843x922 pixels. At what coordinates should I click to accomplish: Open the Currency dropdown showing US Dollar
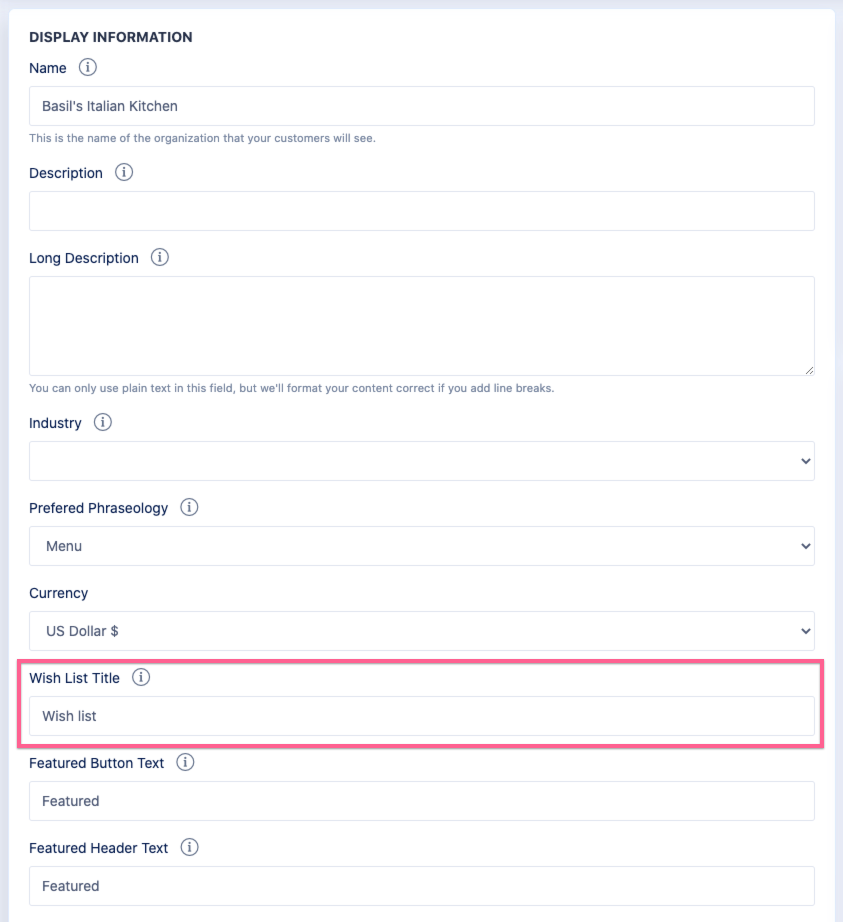pos(421,631)
